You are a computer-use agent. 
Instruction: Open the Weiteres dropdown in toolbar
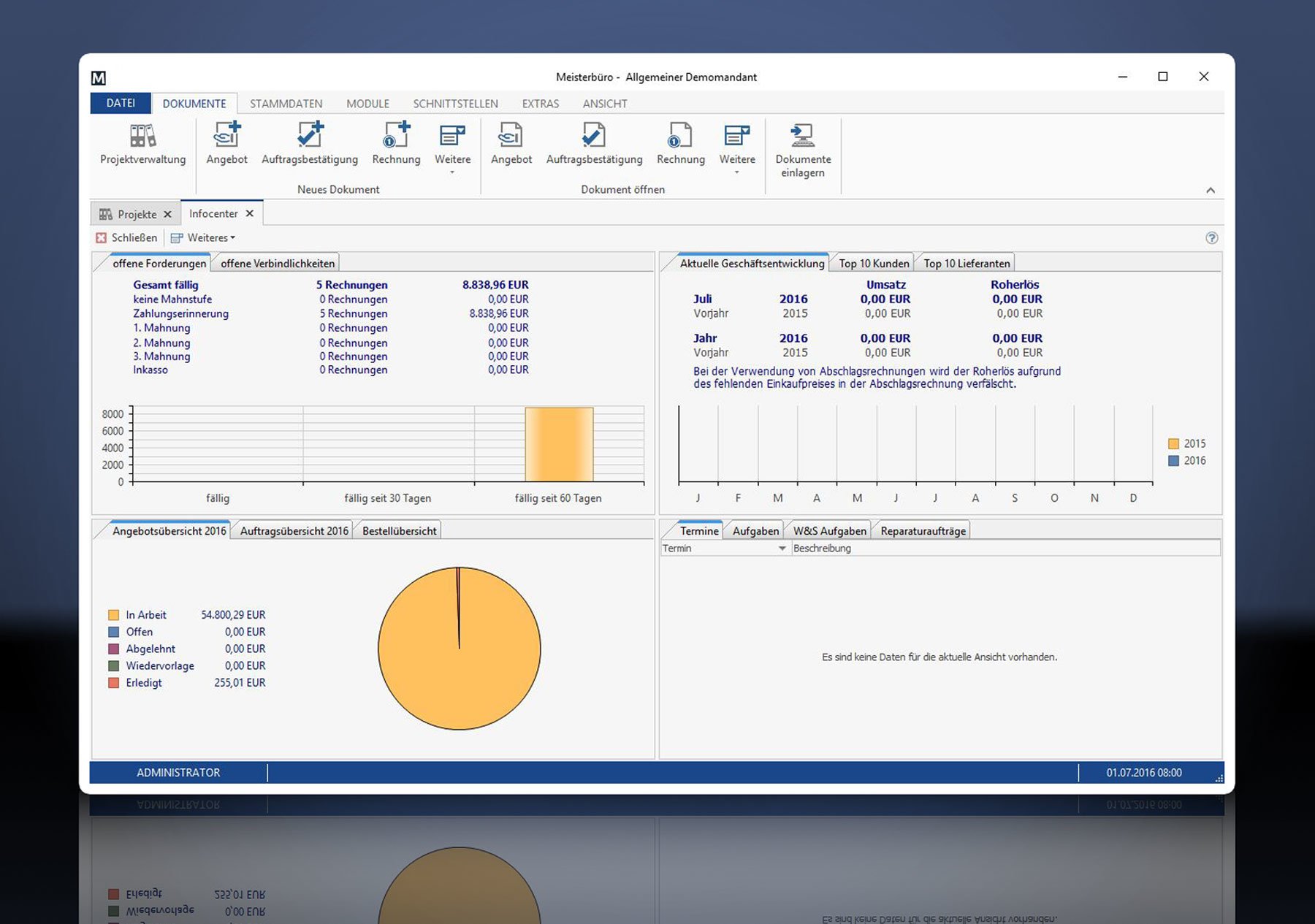209,238
